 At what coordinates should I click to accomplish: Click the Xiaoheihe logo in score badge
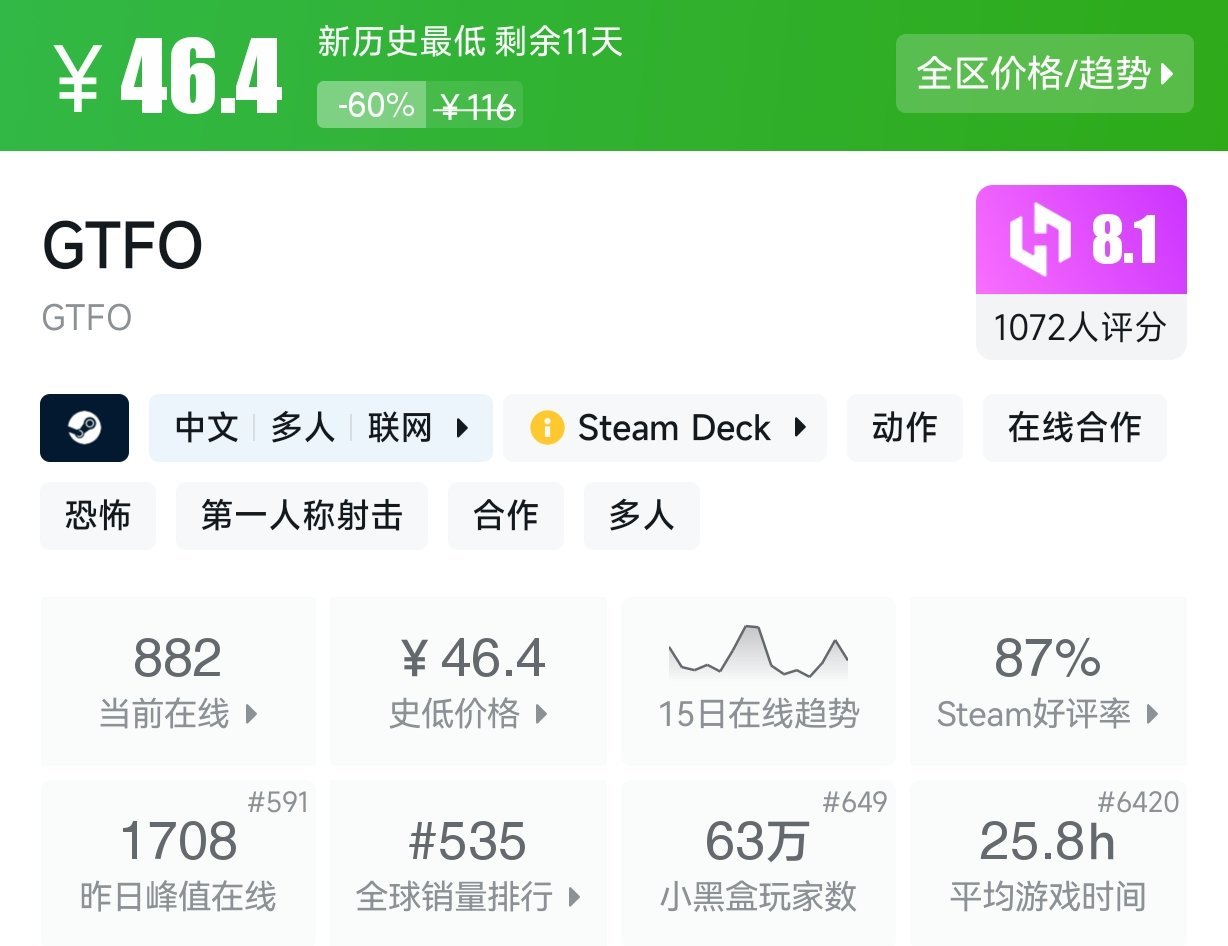click(1039, 241)
